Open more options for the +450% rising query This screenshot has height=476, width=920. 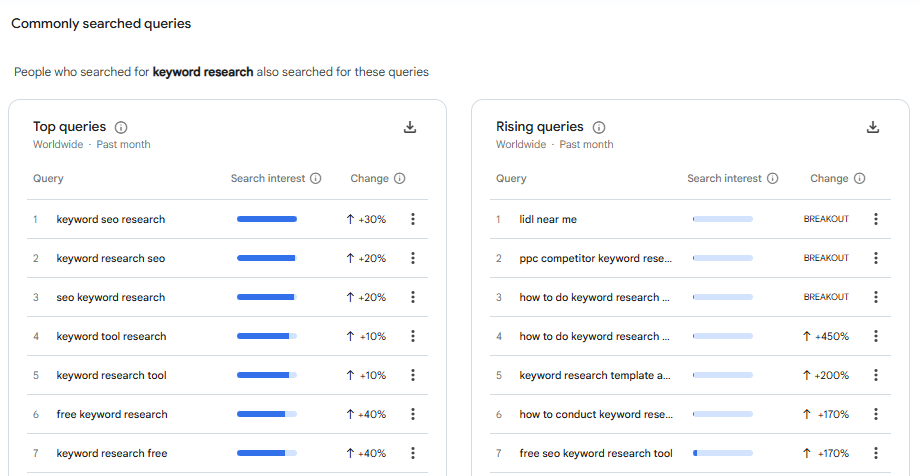coord(876,336)
